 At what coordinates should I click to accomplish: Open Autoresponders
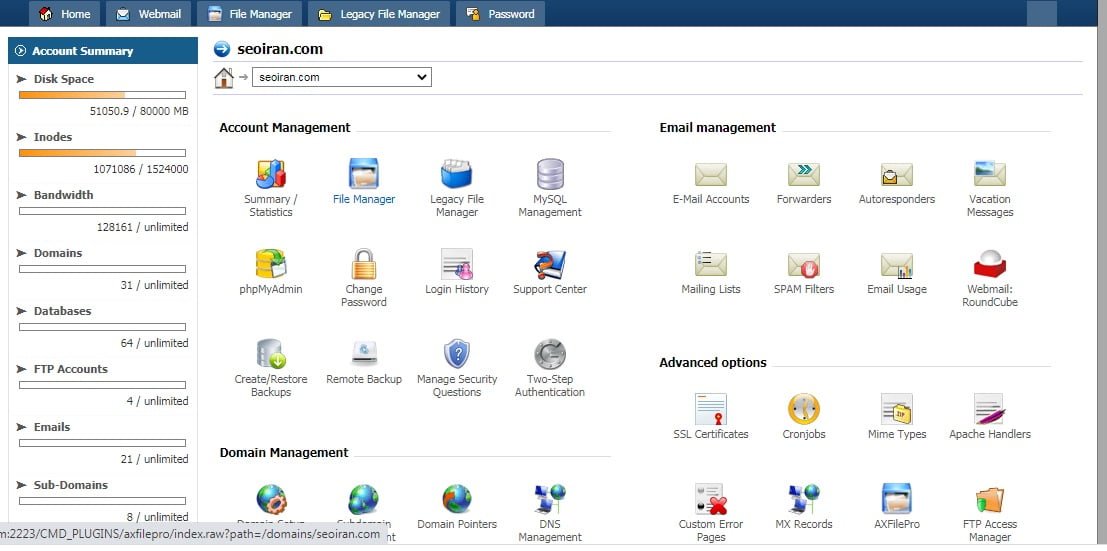click(x=897, y=174)
